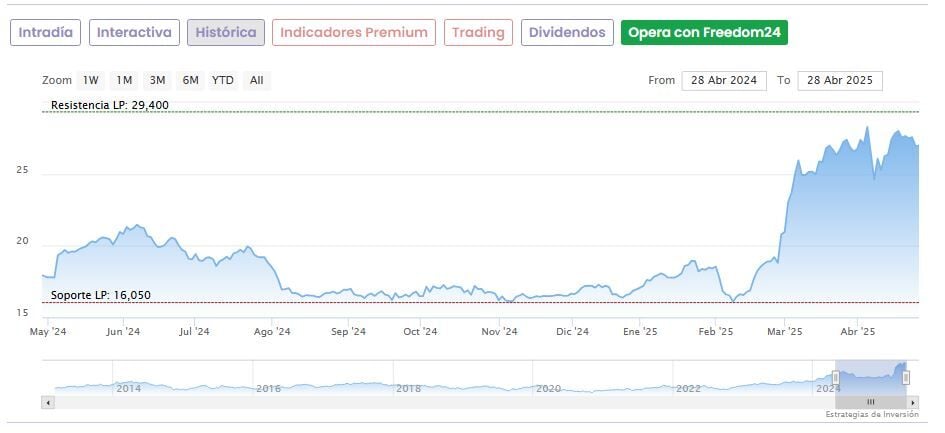View the Dividendos tab

click(x=567, y=32)
